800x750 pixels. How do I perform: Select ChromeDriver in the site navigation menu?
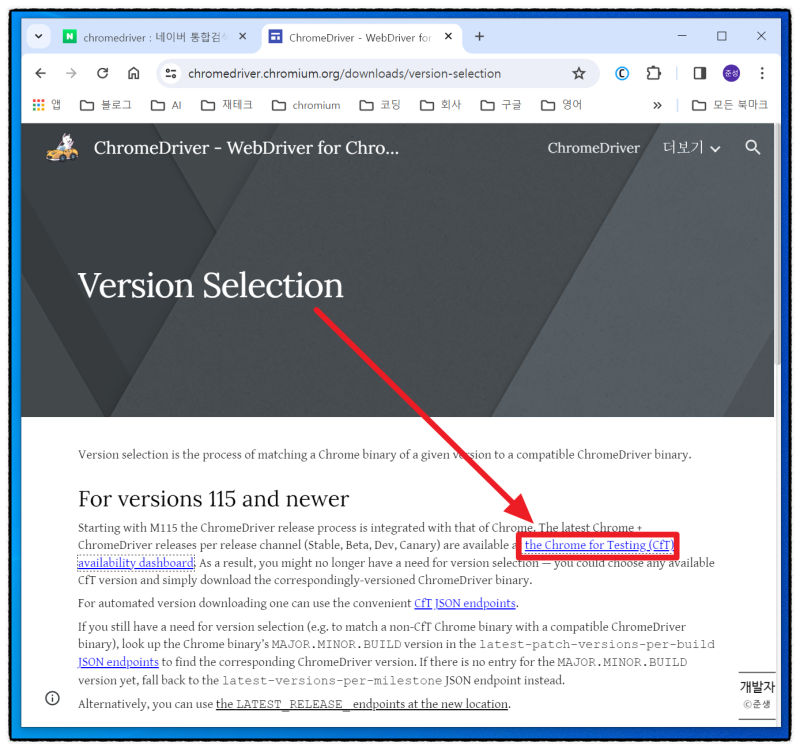pos(593,148)
